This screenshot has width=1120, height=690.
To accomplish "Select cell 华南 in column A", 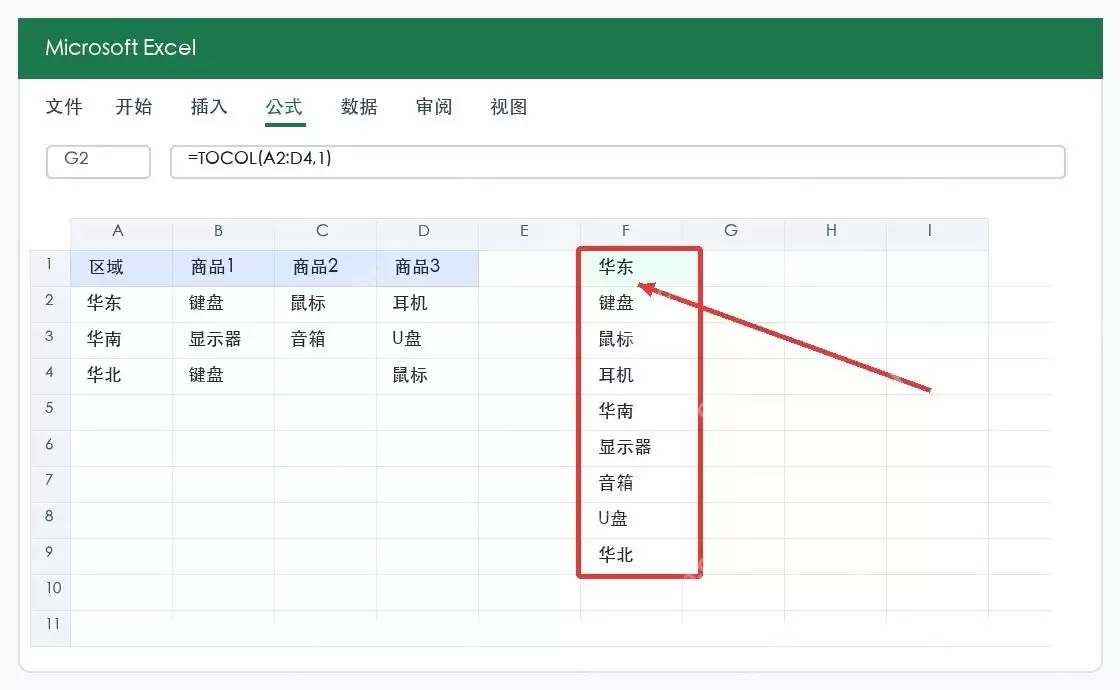I will tap(121, 340).
